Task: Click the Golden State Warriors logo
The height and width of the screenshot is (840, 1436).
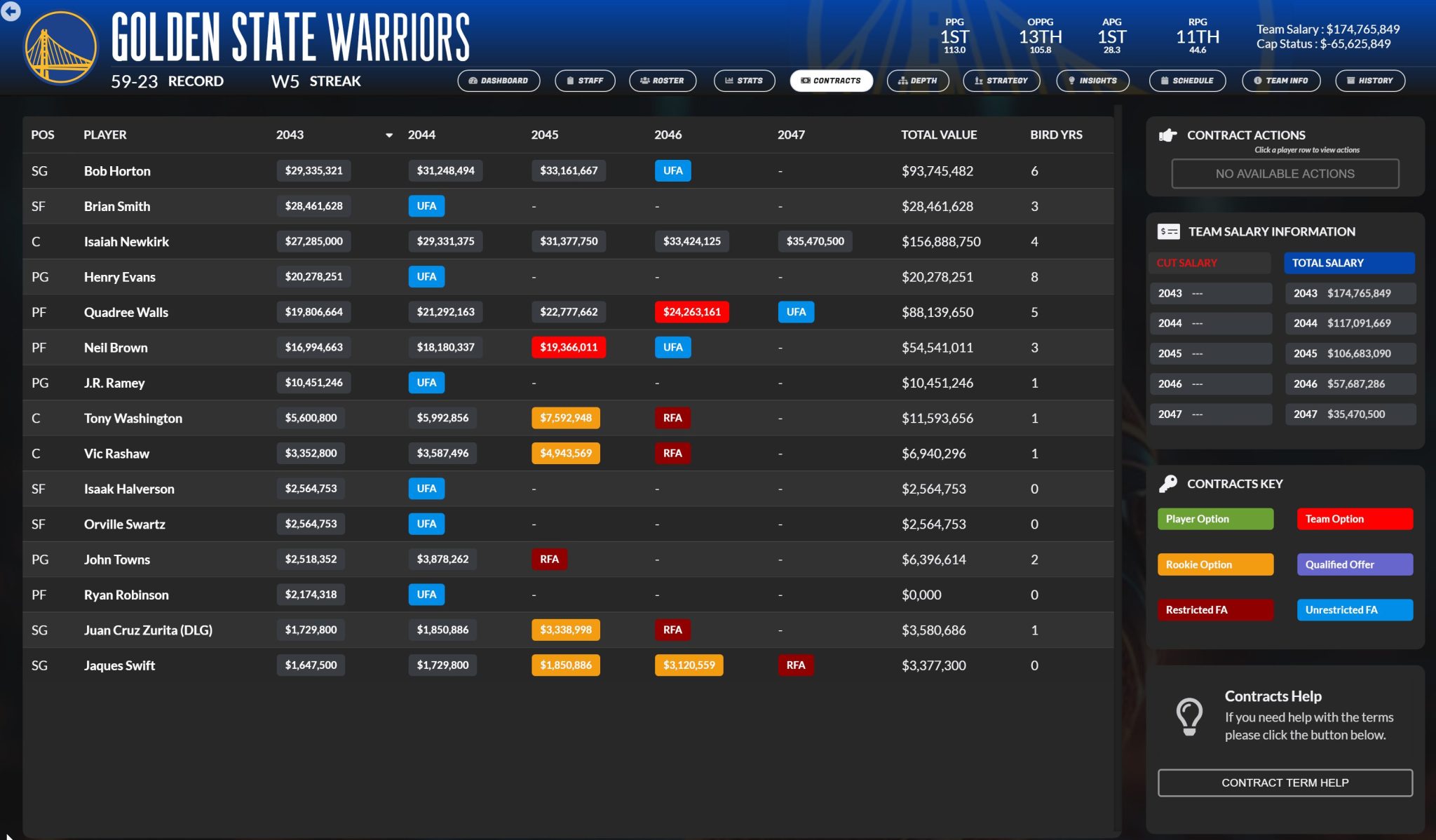Action: coord(60,48)
